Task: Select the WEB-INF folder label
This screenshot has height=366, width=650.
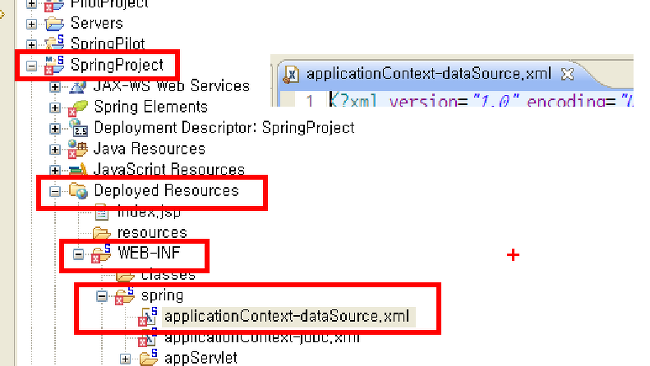Action: (x=149, y=253)
